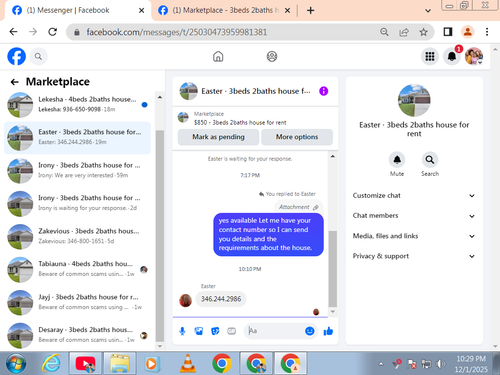The height and width of the screenshot is (375, 500).
Task: Open the tab search dropdown arrow
Action: 428,11
